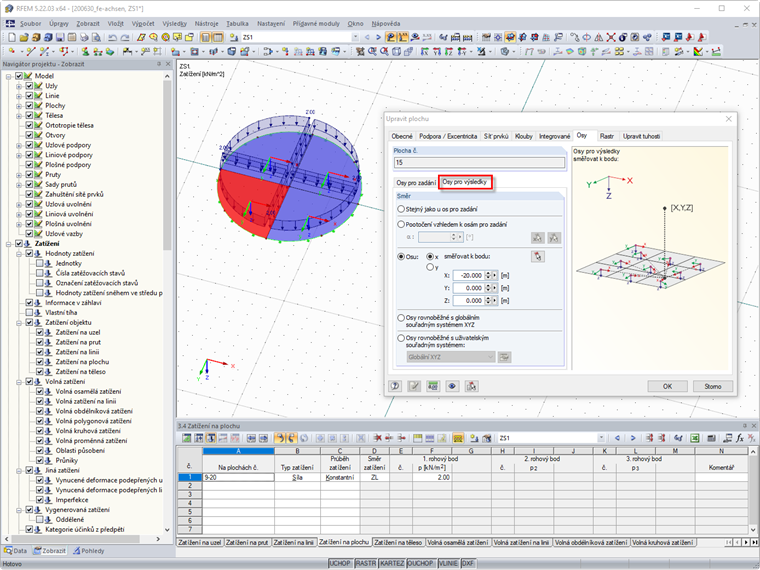Open the ZS1 load case dropdown in the top toolbar
This screenshot has height=570, width=760.
point(355,37)
